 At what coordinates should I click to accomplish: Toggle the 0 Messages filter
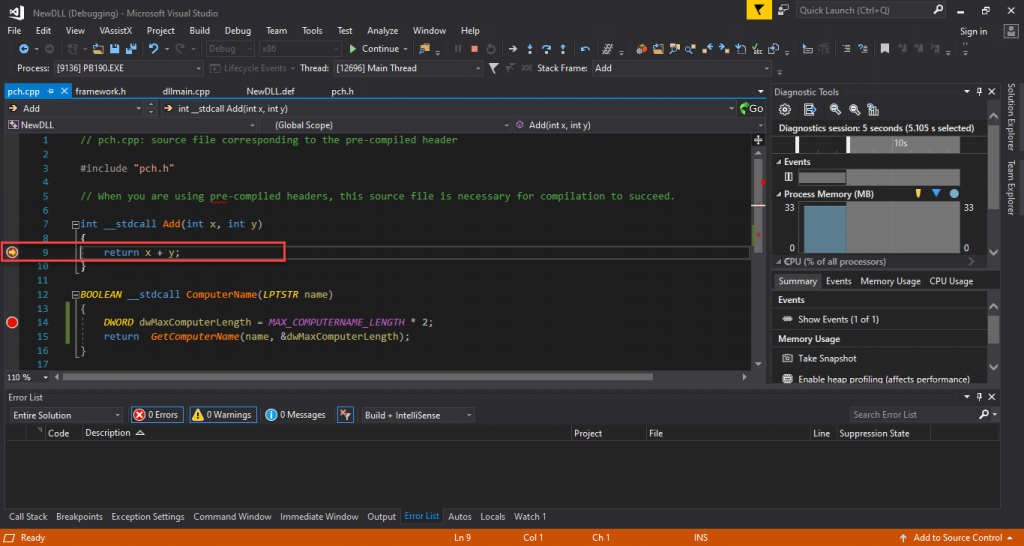(297, 414)
